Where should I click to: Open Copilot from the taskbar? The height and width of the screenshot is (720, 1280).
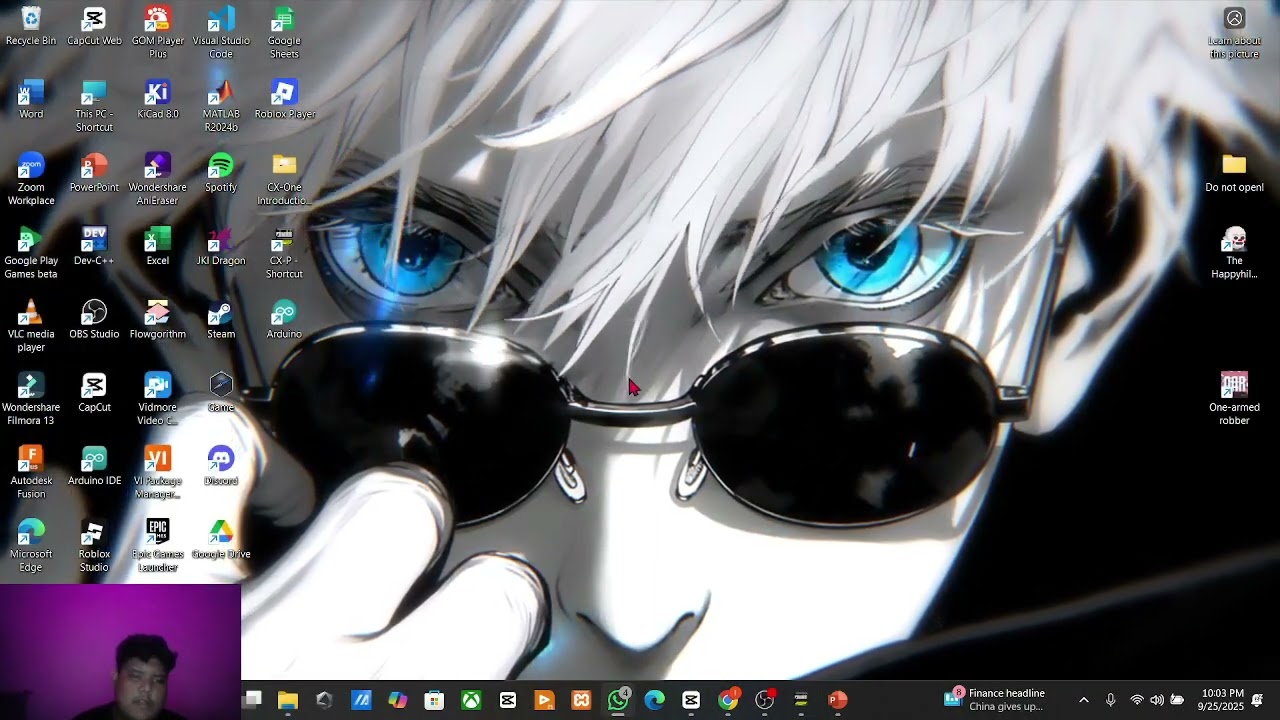click(x=398, y=700)
